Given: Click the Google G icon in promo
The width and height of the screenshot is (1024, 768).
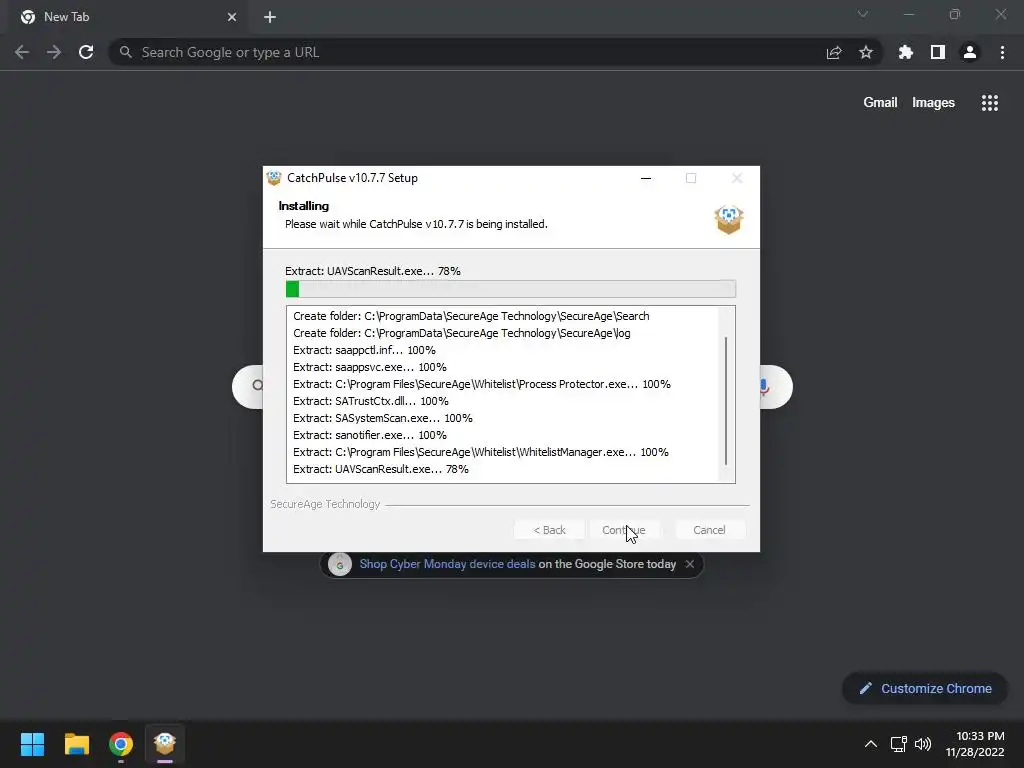Looking at the screenshot, I should pyautogui.click(x=340, y=564).
